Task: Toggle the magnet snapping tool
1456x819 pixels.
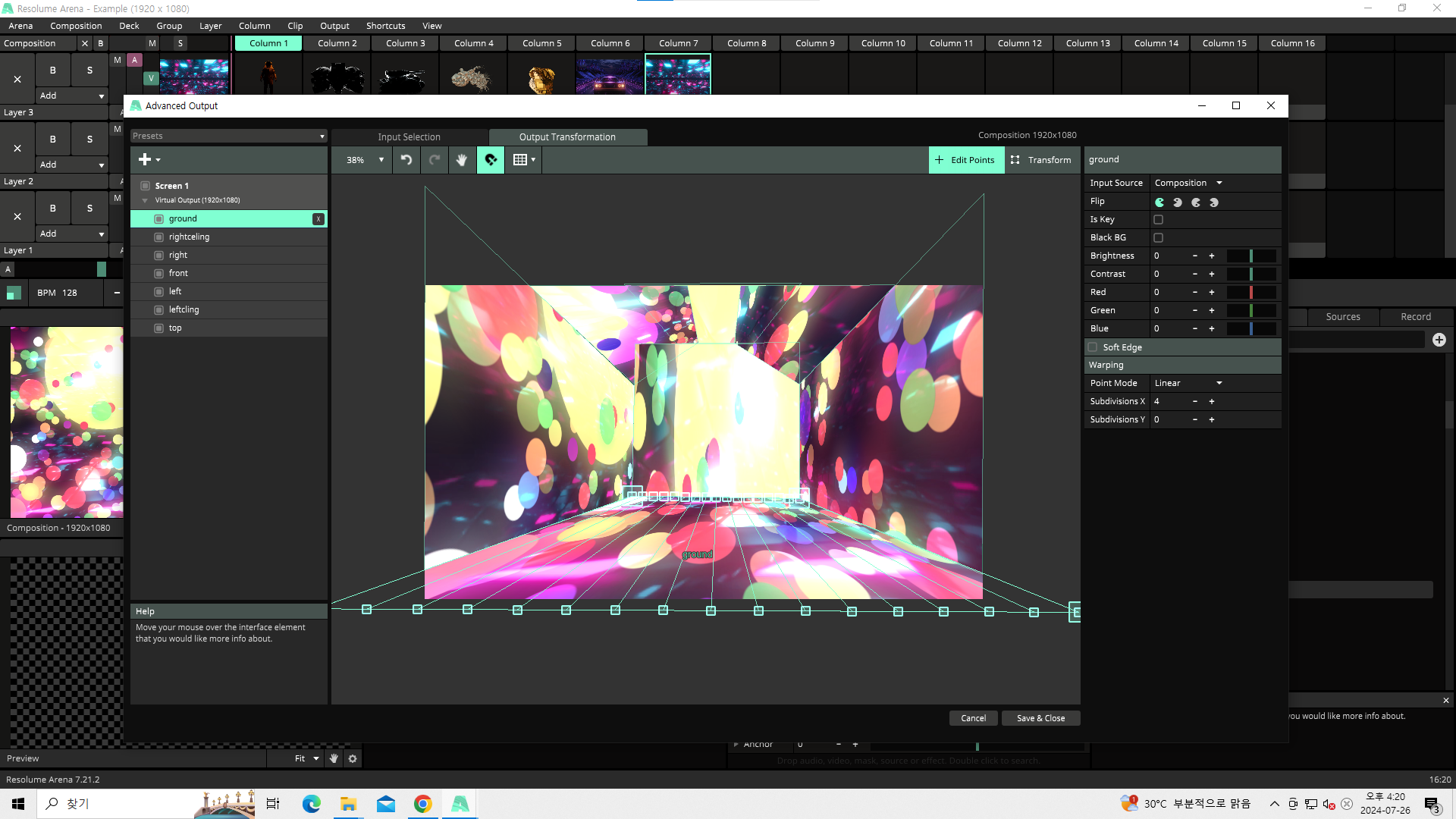Action: click(x=491, y=160)
